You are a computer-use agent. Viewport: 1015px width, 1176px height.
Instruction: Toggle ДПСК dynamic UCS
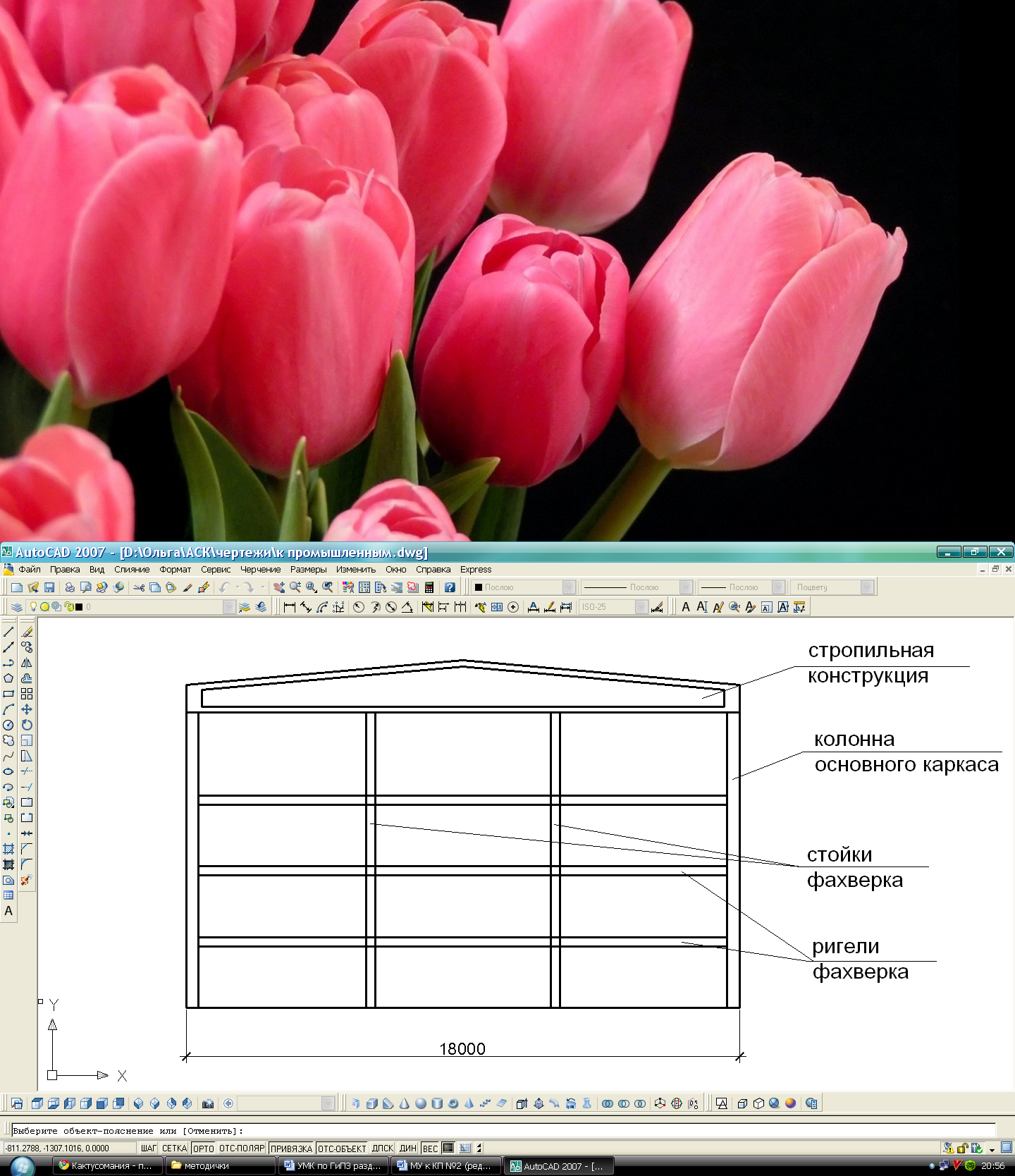click(x=383, y=1148)
